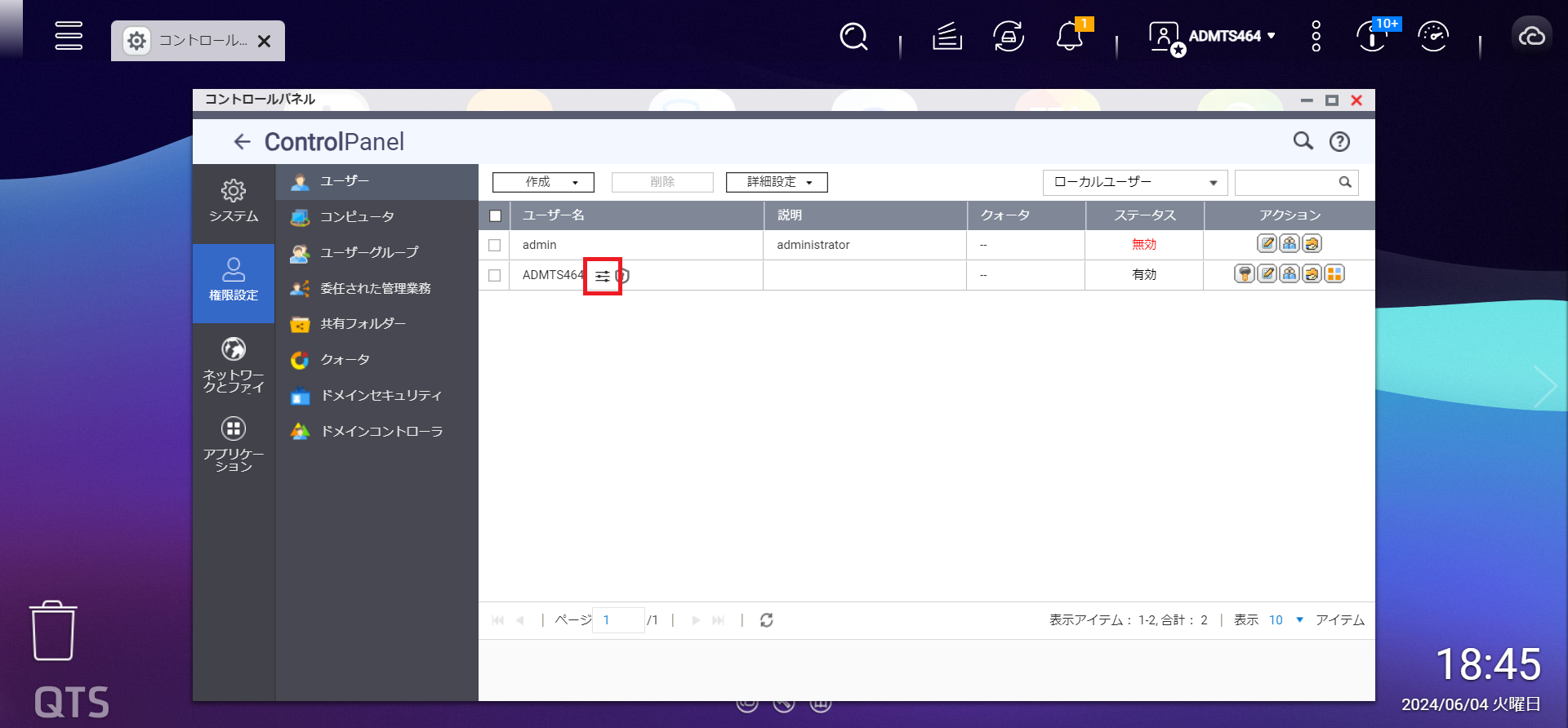Open Control Panel help question mark
Screen dimensions: 1568x728
[x=1339, y=142]
